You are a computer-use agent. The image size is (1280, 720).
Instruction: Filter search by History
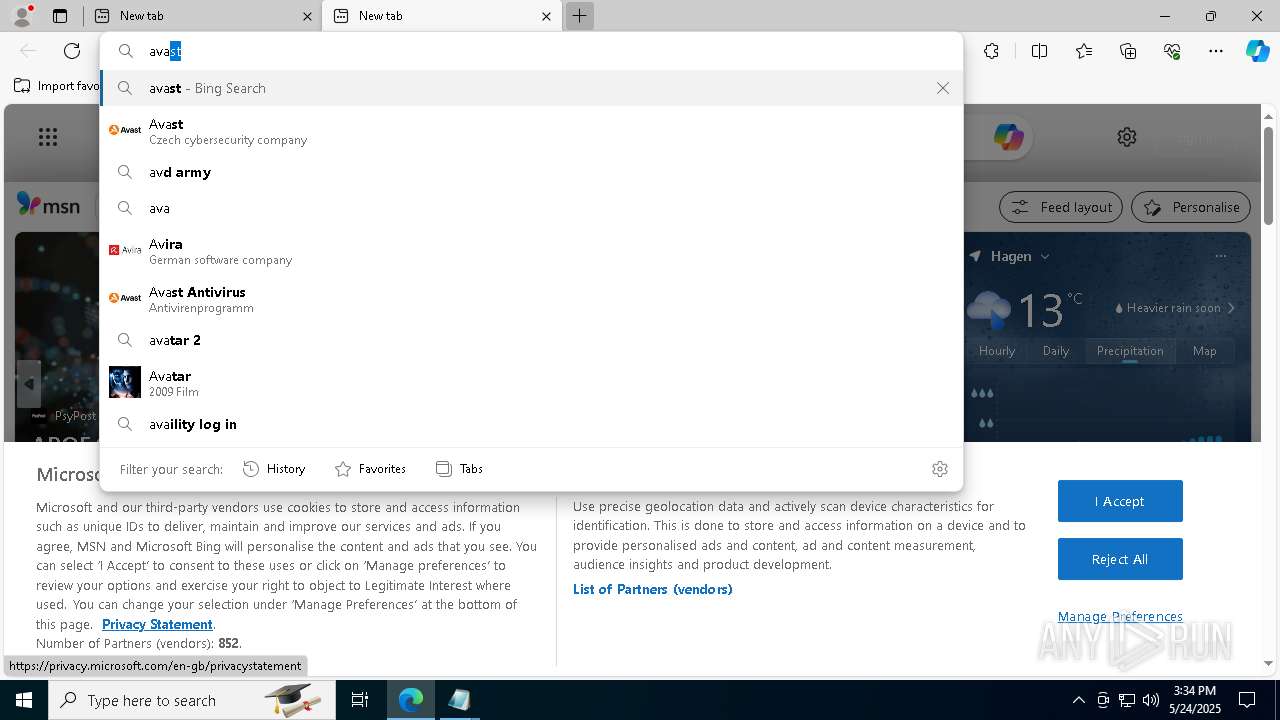pyautogui.click(x=274, y=468)
